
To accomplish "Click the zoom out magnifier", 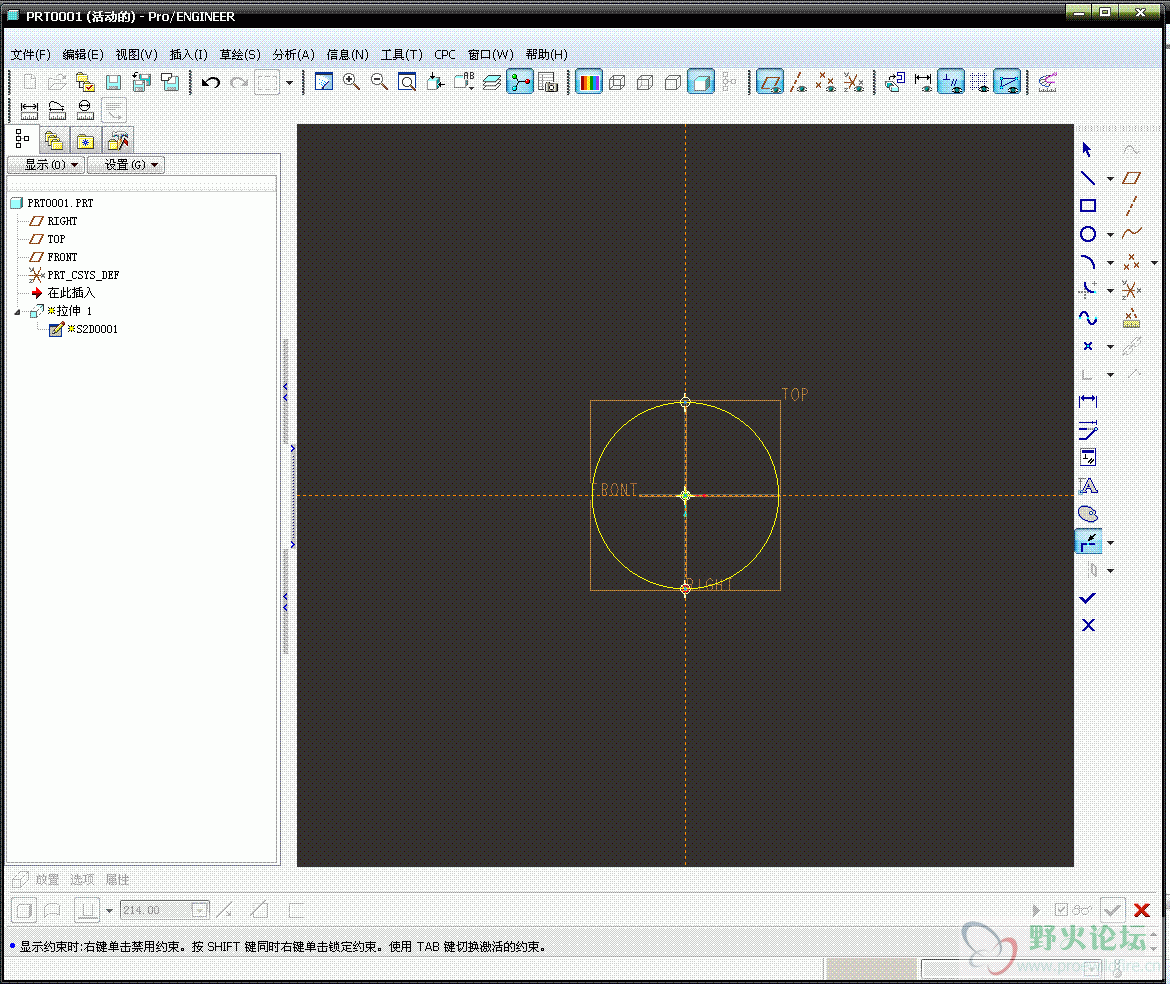I will [379, 82].
